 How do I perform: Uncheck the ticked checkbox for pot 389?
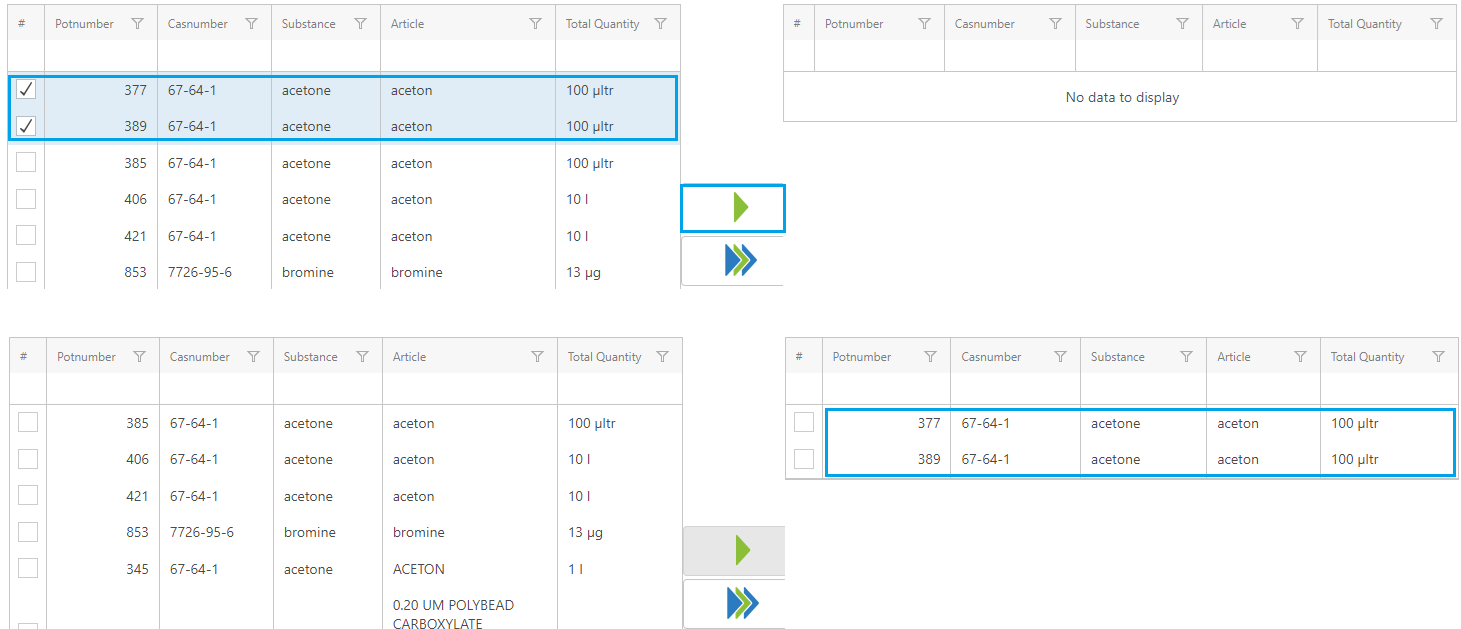[26, 126]
